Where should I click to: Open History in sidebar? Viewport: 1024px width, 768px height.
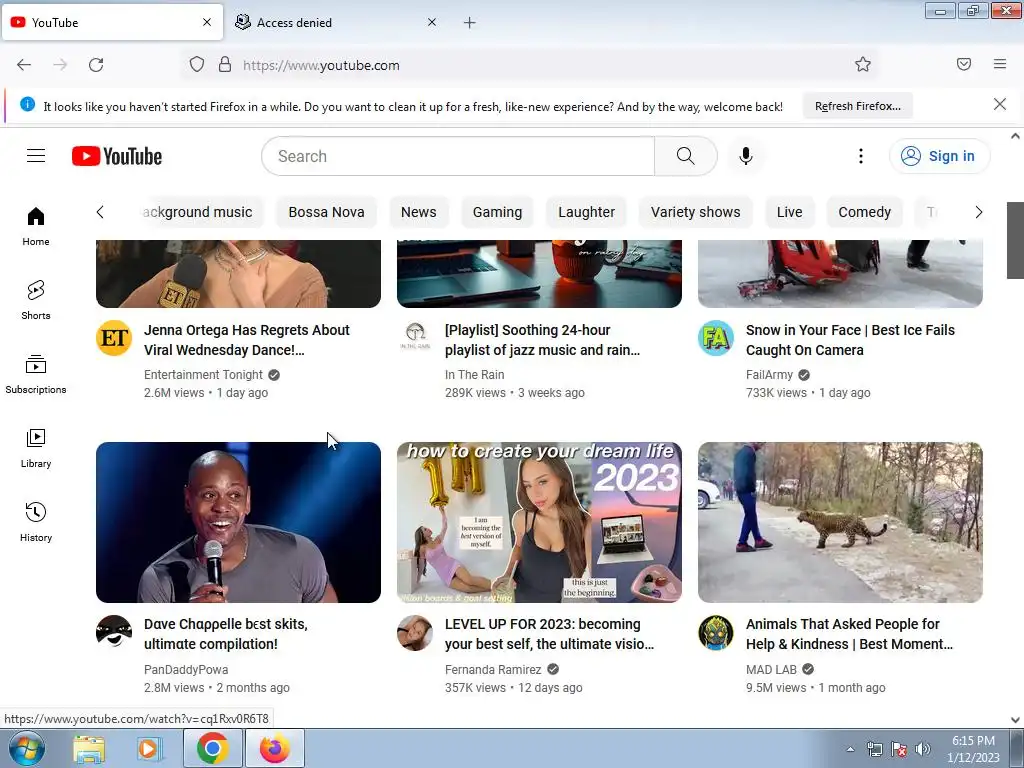click(36, 522)
